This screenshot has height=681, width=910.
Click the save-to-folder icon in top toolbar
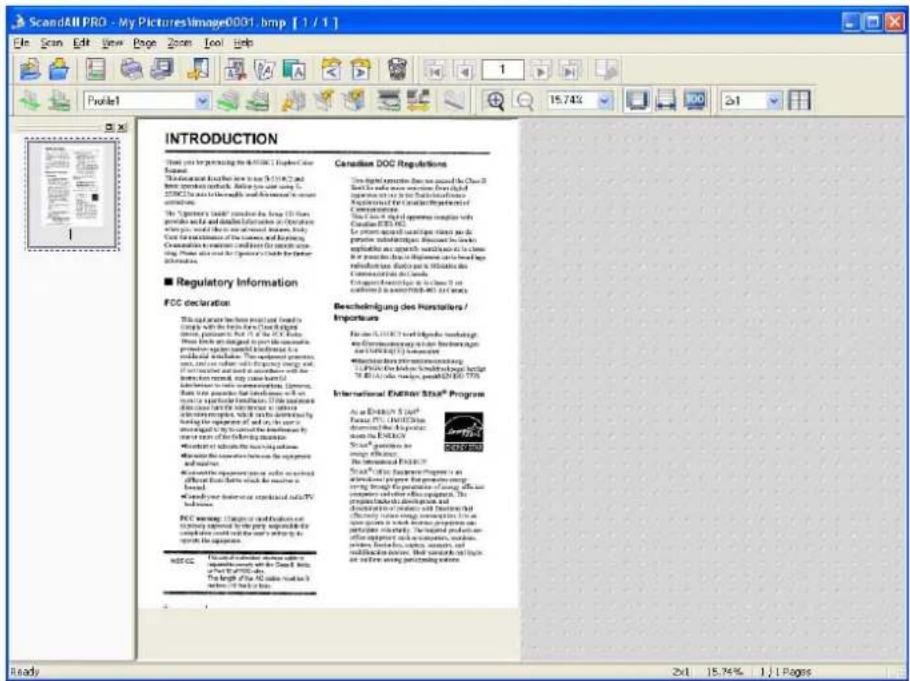[59, 71]
